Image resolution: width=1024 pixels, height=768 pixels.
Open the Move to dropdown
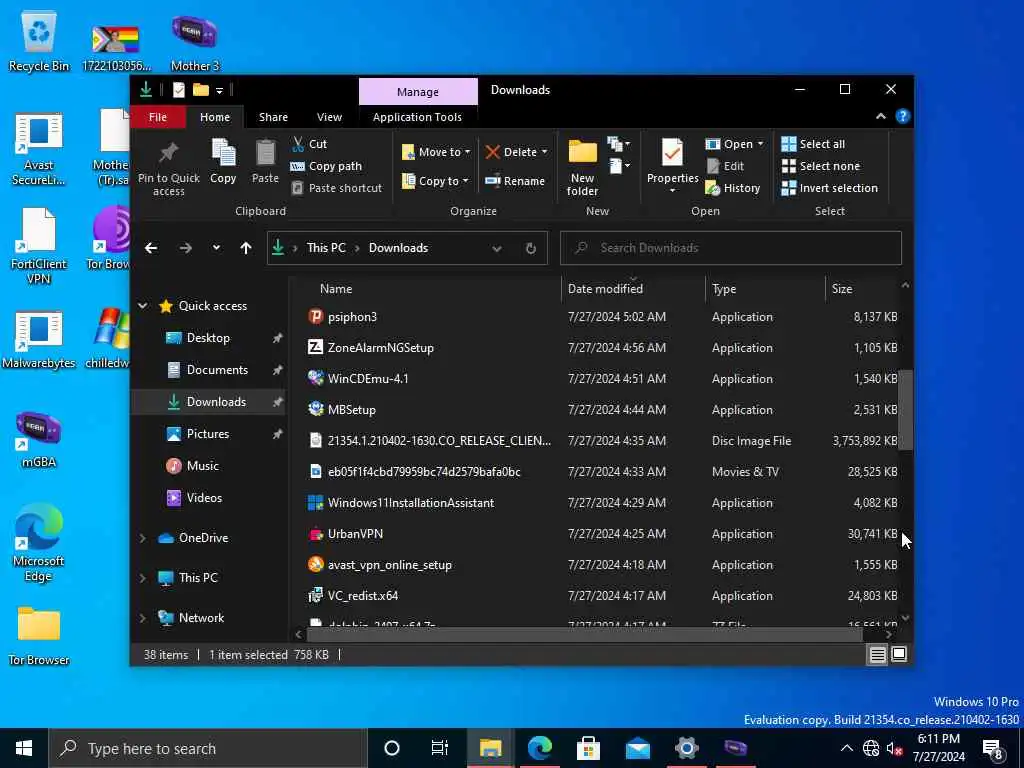click(436, 152)
